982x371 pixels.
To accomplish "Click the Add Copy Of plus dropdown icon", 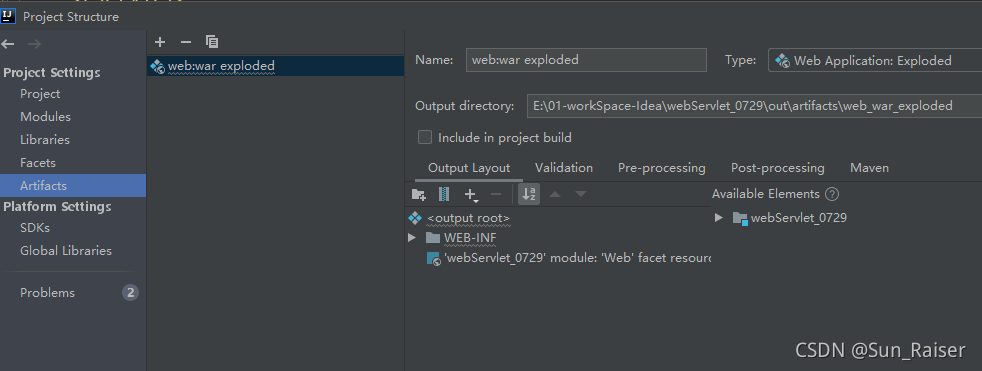I will coord(472,195).
